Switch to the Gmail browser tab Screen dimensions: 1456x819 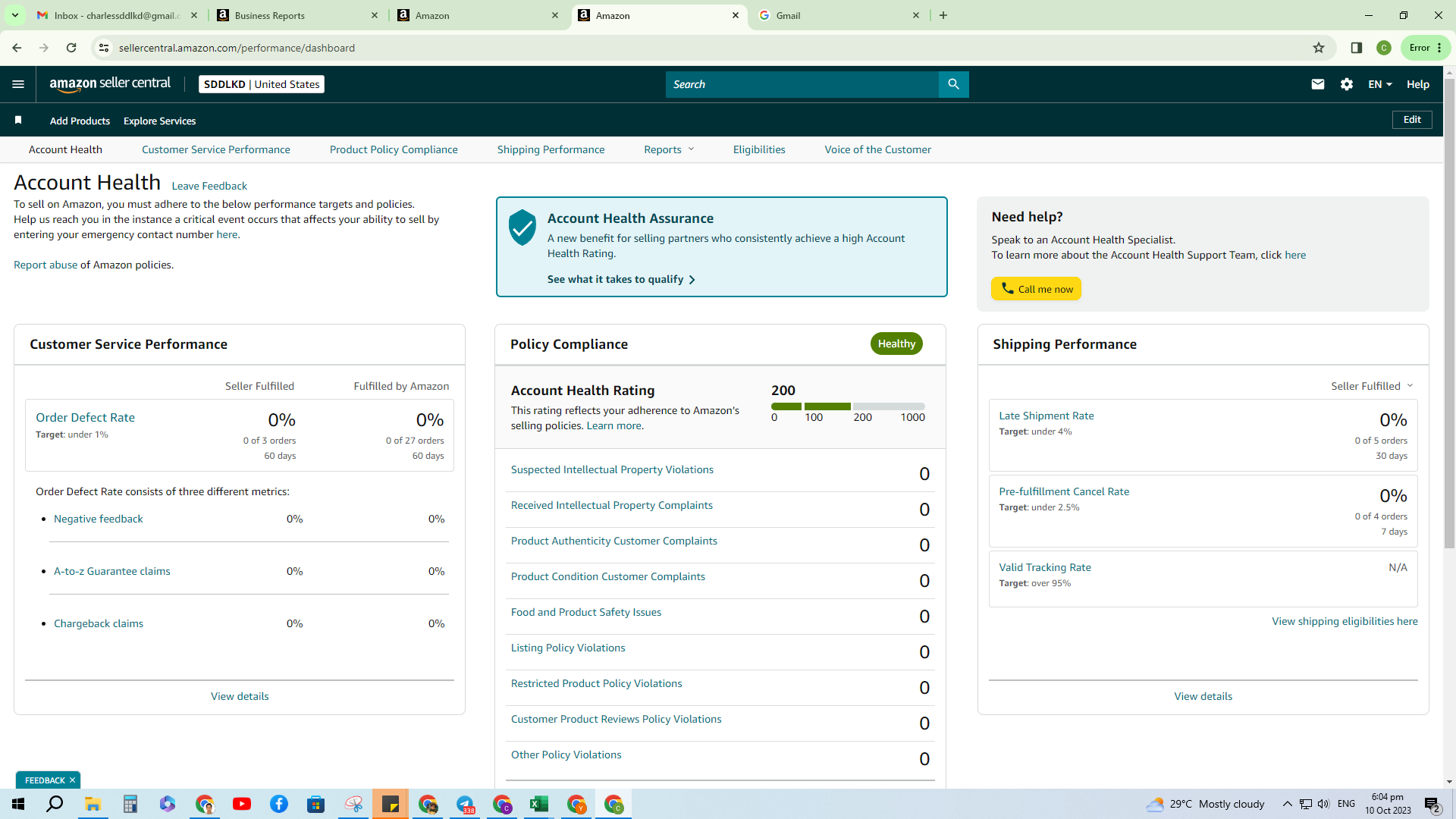[839, 15]
